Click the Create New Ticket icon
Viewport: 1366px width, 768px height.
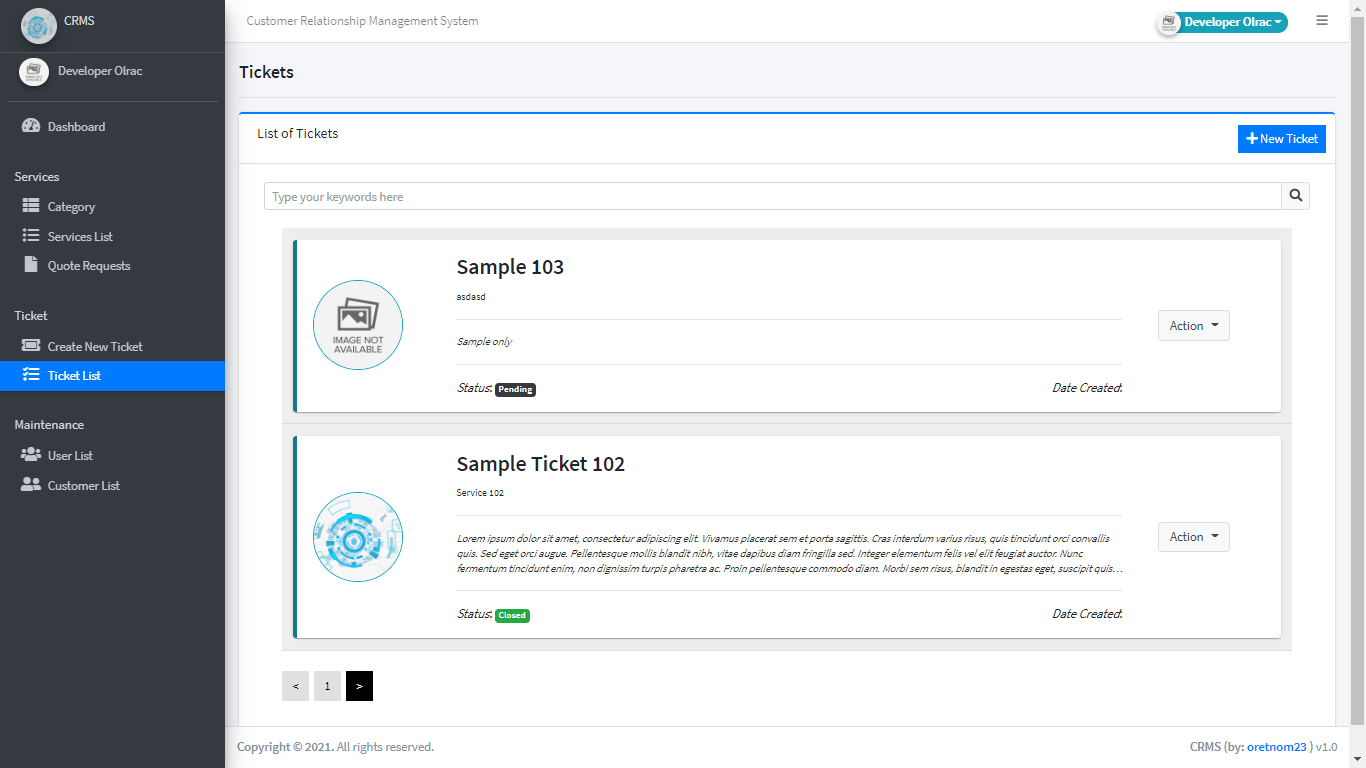point(31,346)
